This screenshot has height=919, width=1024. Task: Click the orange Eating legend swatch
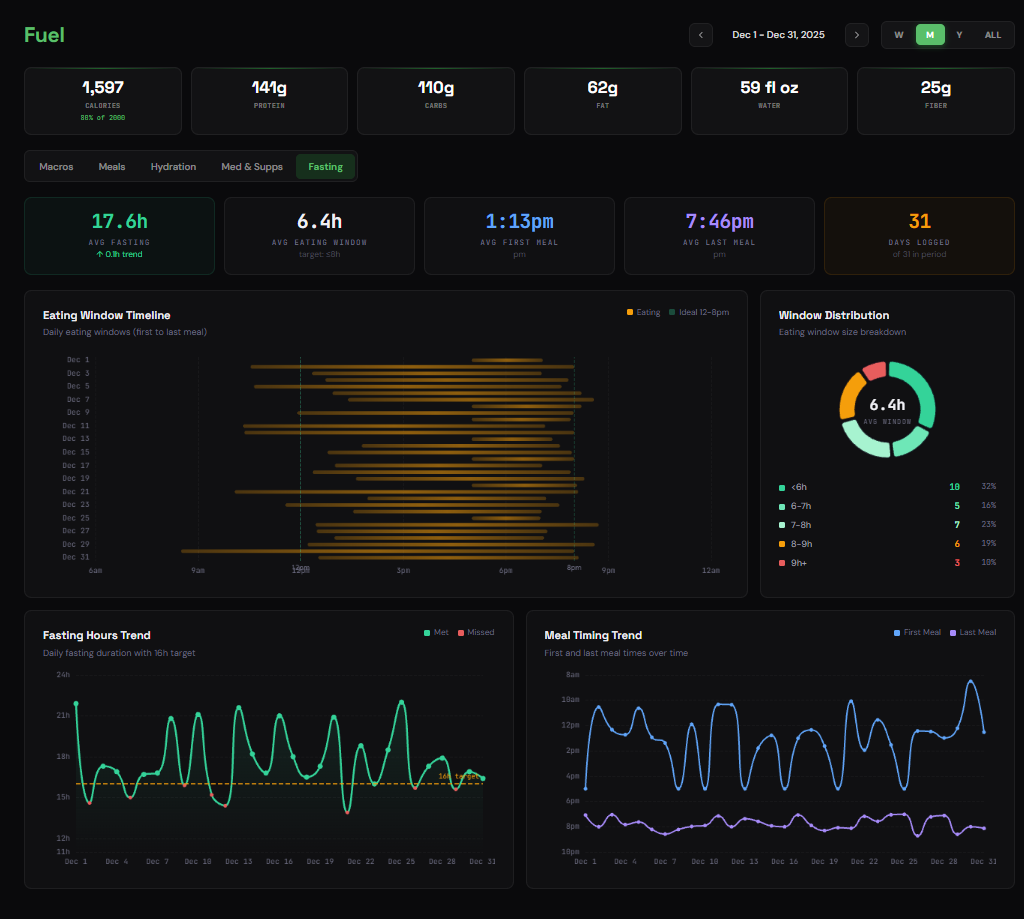click(x=630, y=313)
